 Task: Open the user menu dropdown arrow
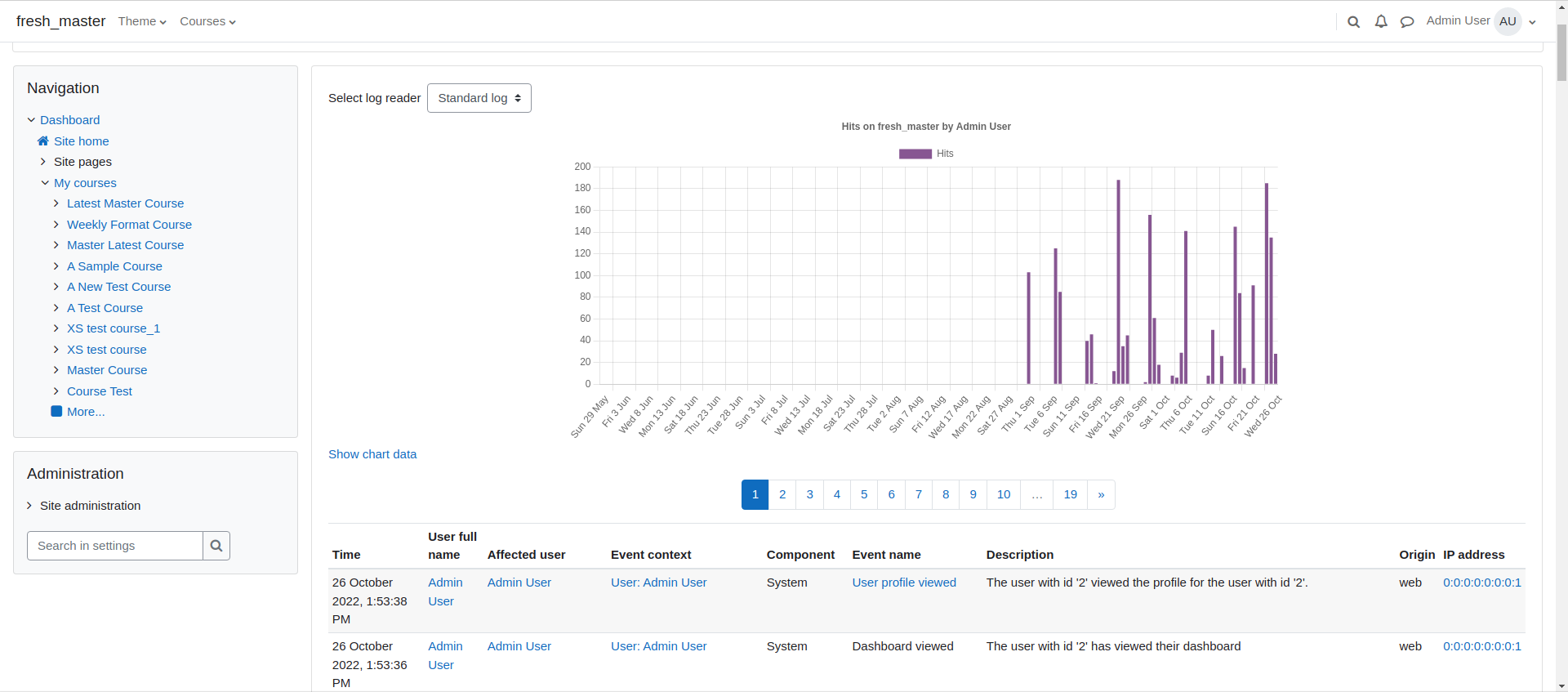(x=1532, y=22)
